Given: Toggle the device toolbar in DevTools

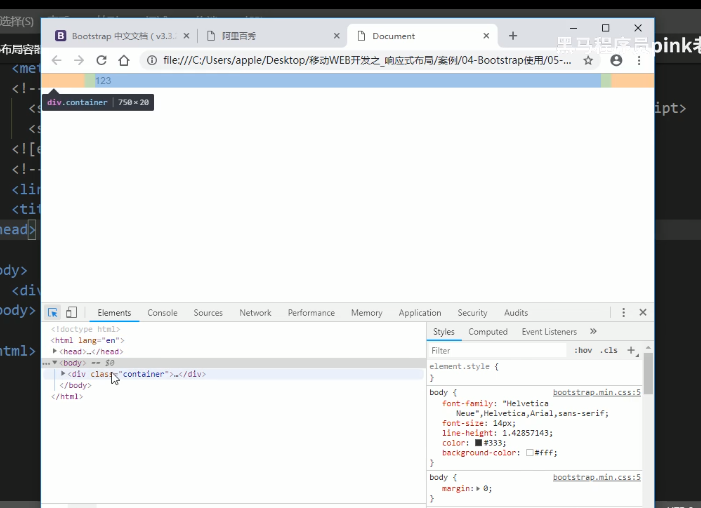Looking at the screenshot, I should 71,312.
